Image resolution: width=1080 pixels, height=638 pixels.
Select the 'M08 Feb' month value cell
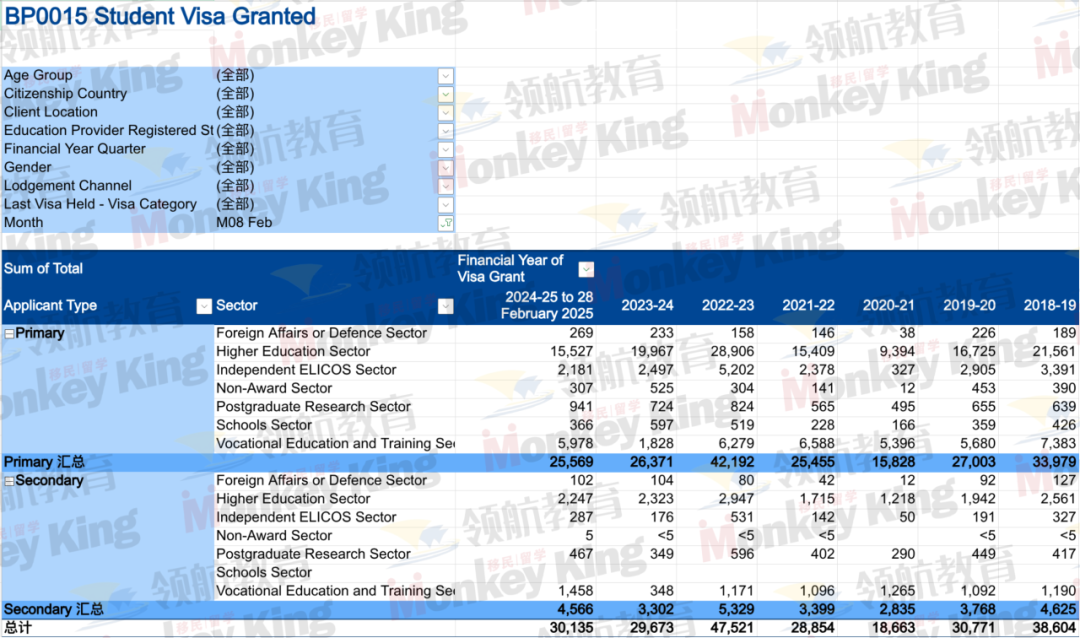click(244, 223)
